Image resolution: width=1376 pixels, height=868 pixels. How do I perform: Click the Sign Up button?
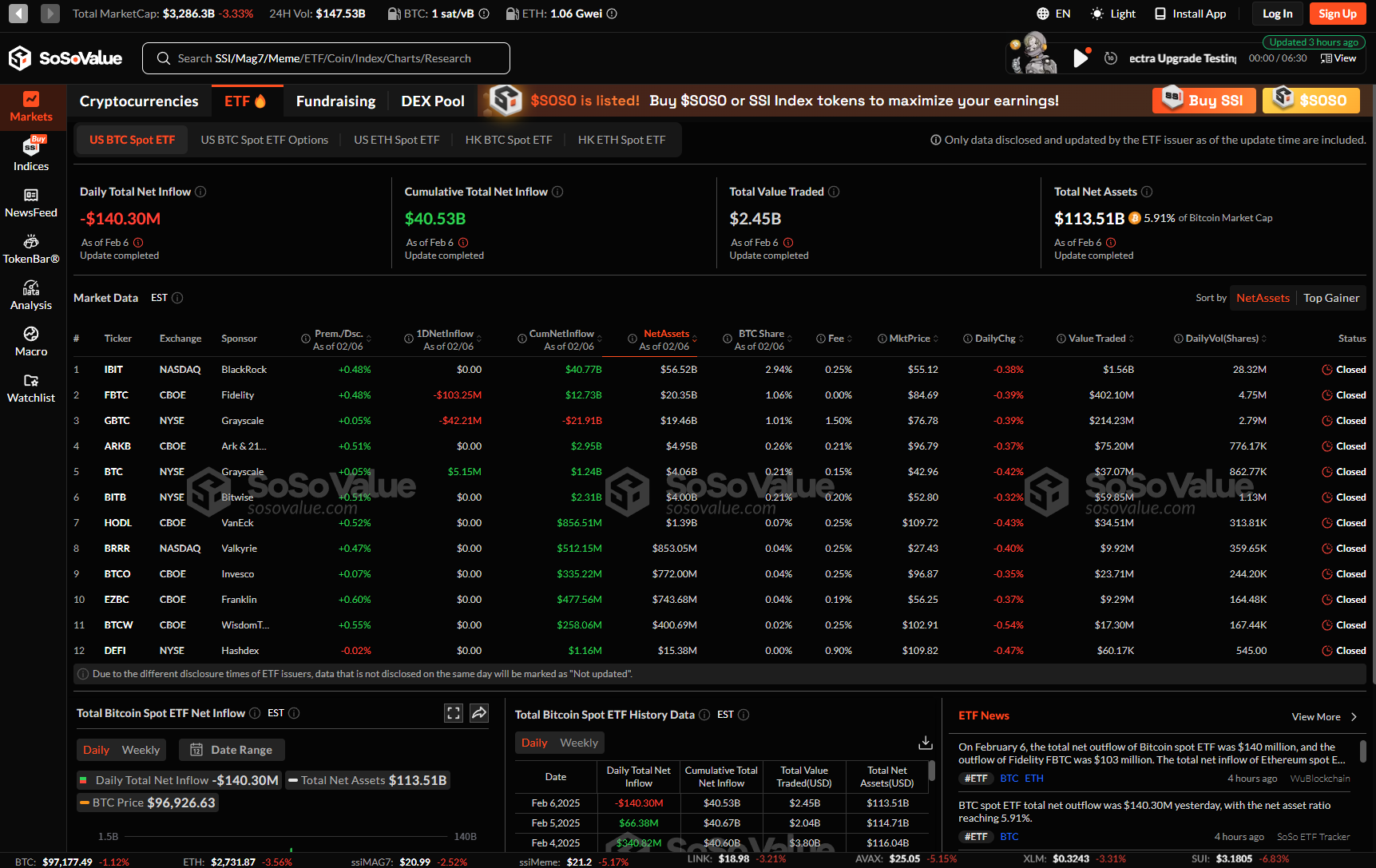(x=1338, y=14)
